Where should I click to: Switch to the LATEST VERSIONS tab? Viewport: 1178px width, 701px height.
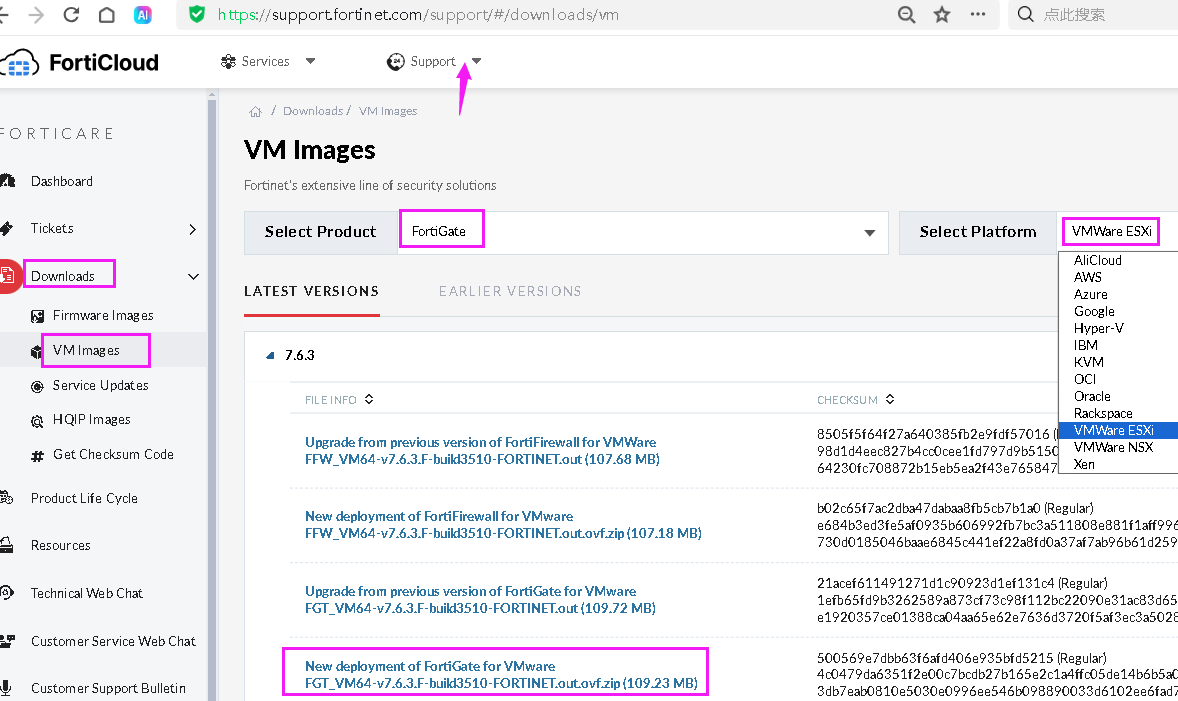pos(311,292)
